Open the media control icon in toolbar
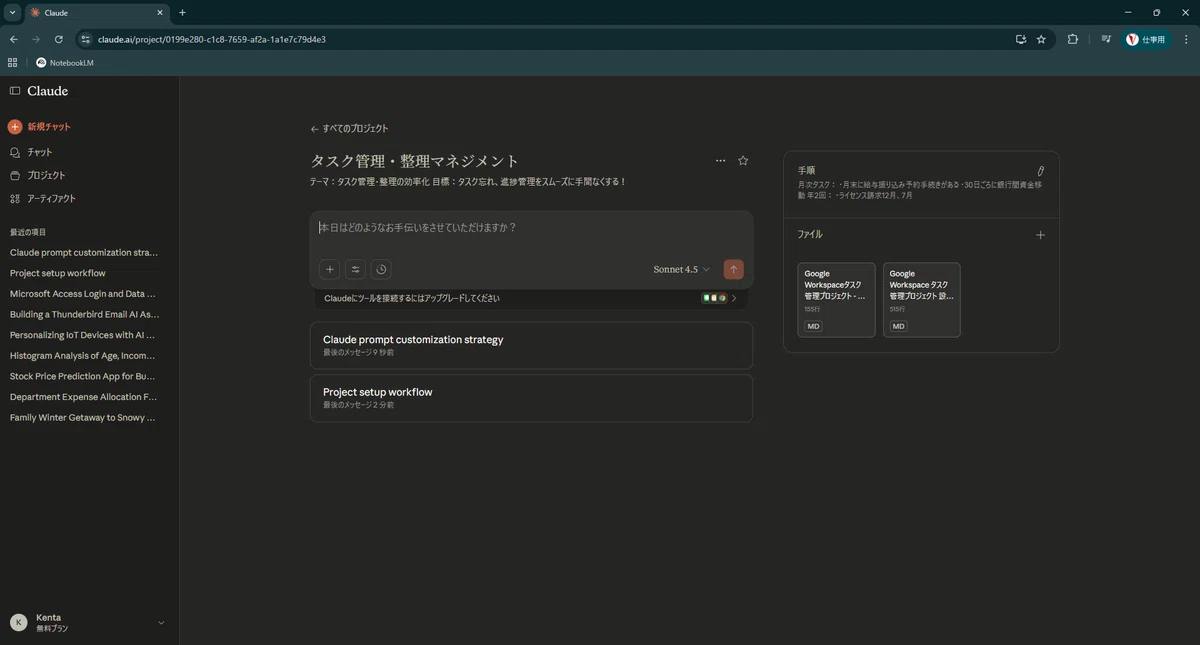The image size is (1200, 645). click(1106, 39)
